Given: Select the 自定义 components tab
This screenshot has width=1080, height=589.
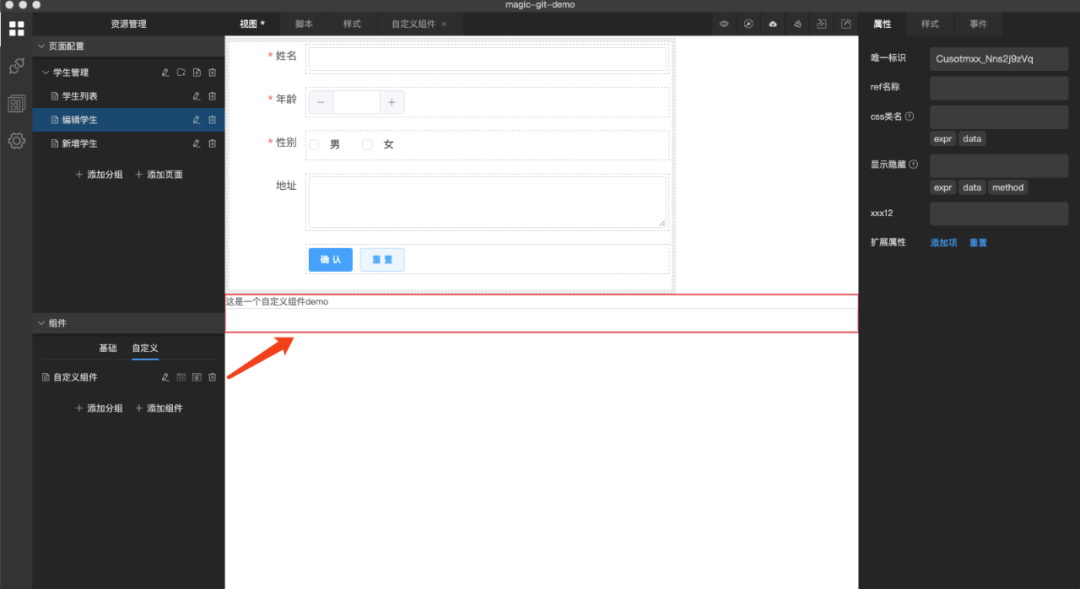Looking at the screenshot, I should [x=145, y=349].
